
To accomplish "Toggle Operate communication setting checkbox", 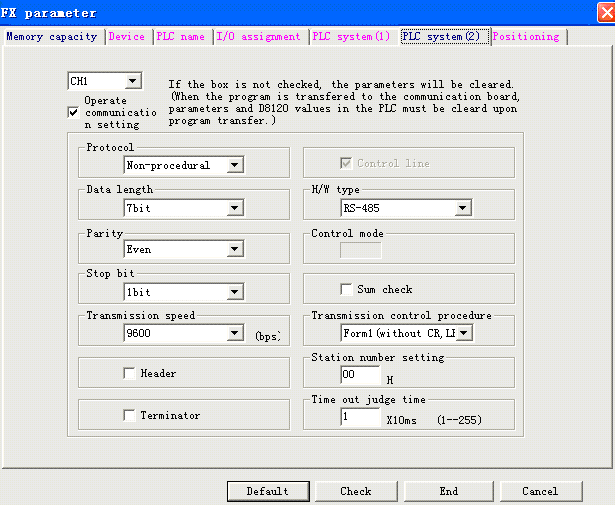I will click(73, 113).
